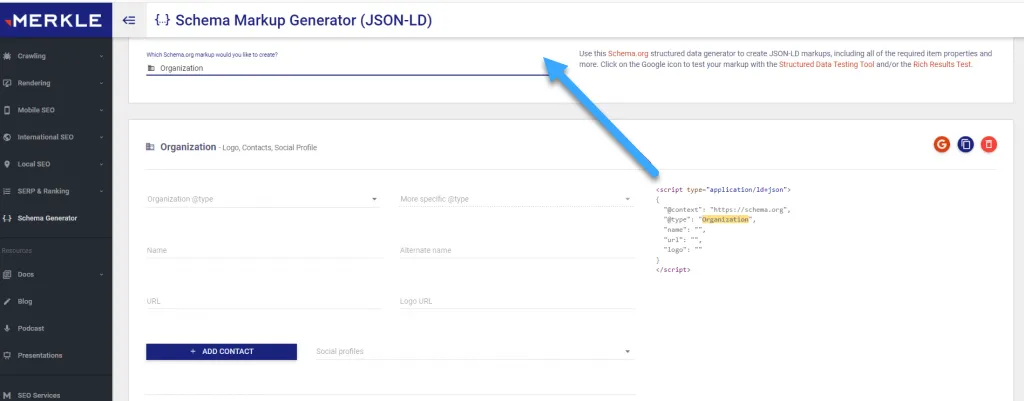Viewport: 1024px width, 401px height.
Task: Expand the Social profiles dropdown
Action: click(x=474, y=352)
